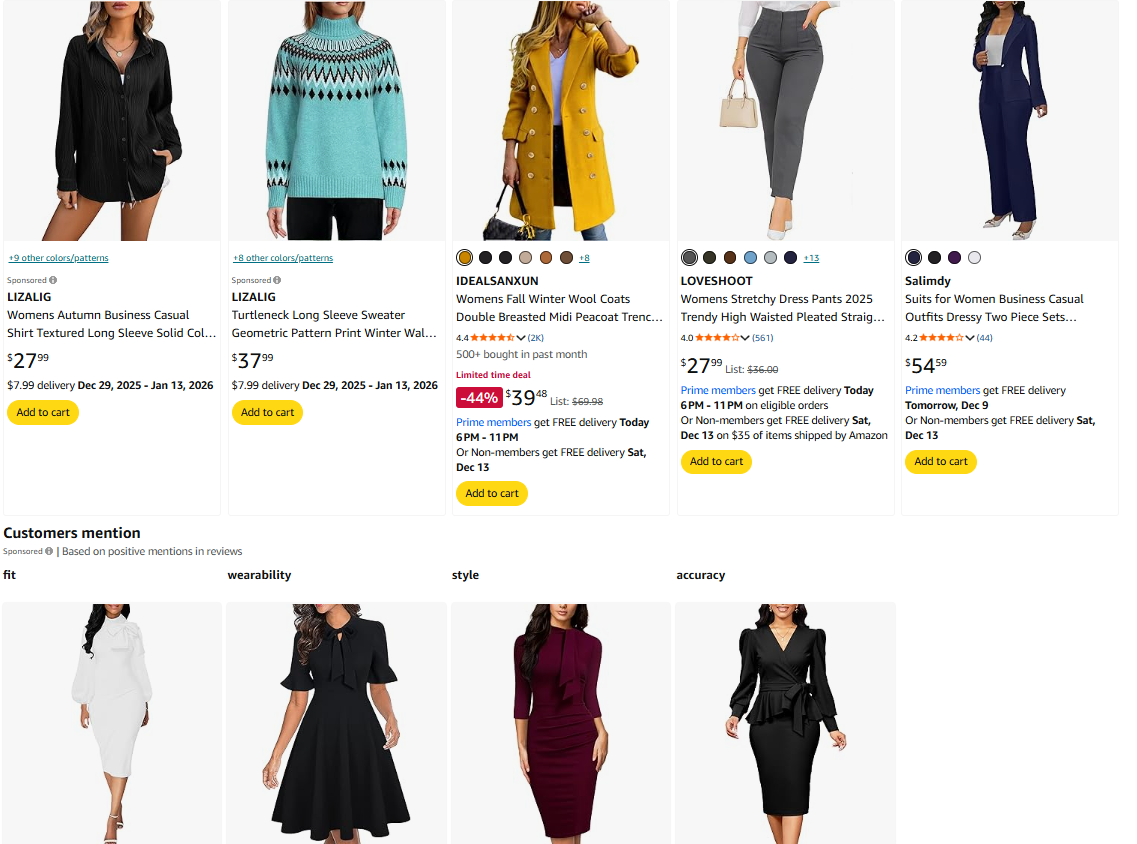Image resolution: width=1137 pixels, height=844 pixels.
Task: Select the light blue swatch for LOVESHOOT pants
Action: [x=750, y=258]
